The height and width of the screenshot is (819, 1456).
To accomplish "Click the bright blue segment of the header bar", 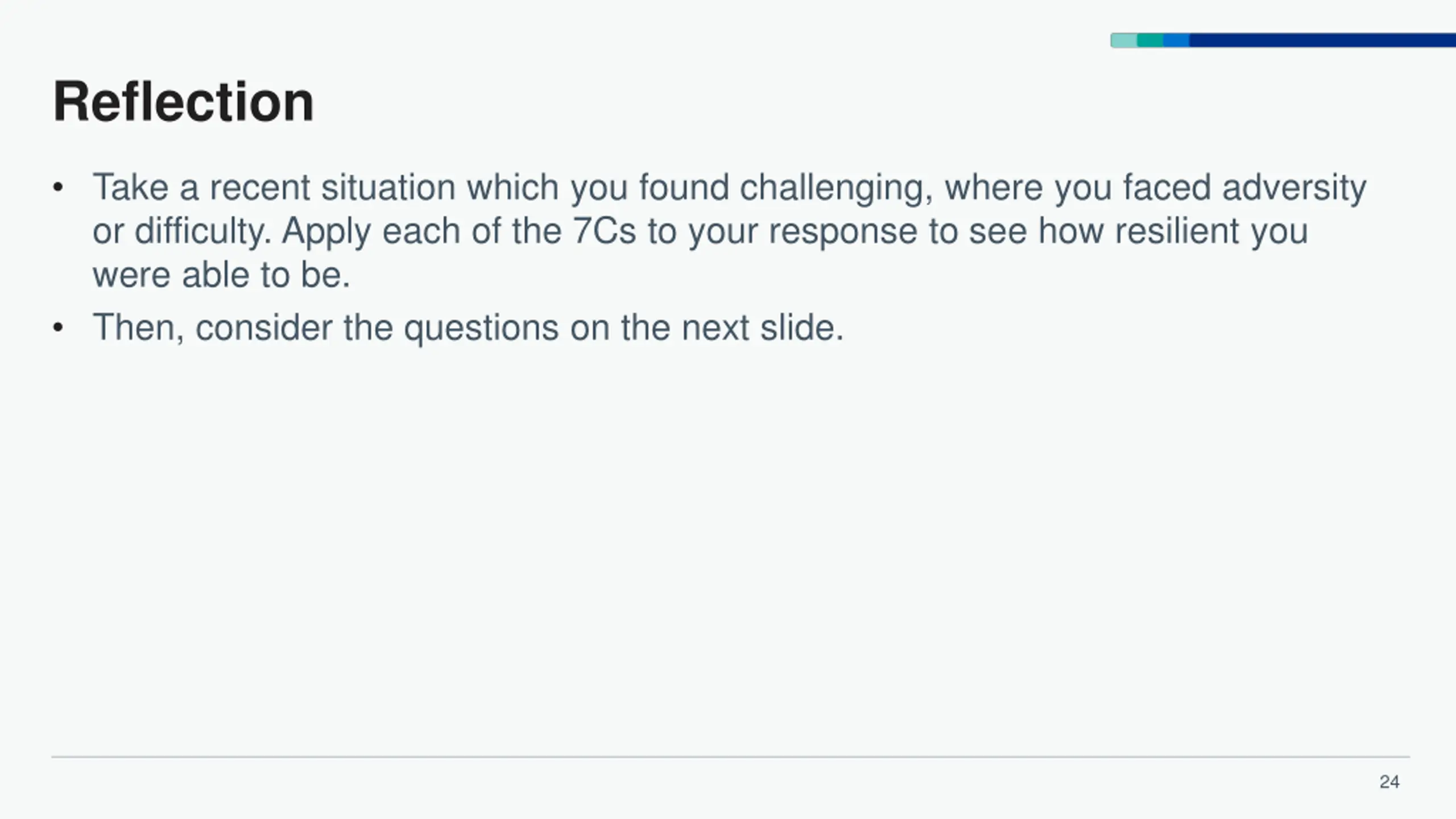I will pos(1176,40).
